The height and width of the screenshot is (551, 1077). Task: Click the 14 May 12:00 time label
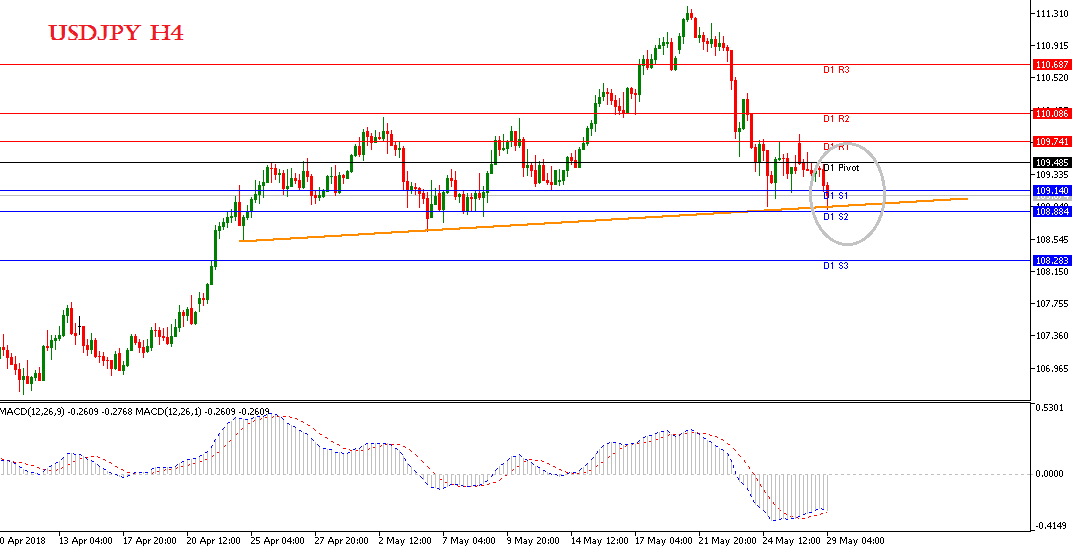click(598, 541)
